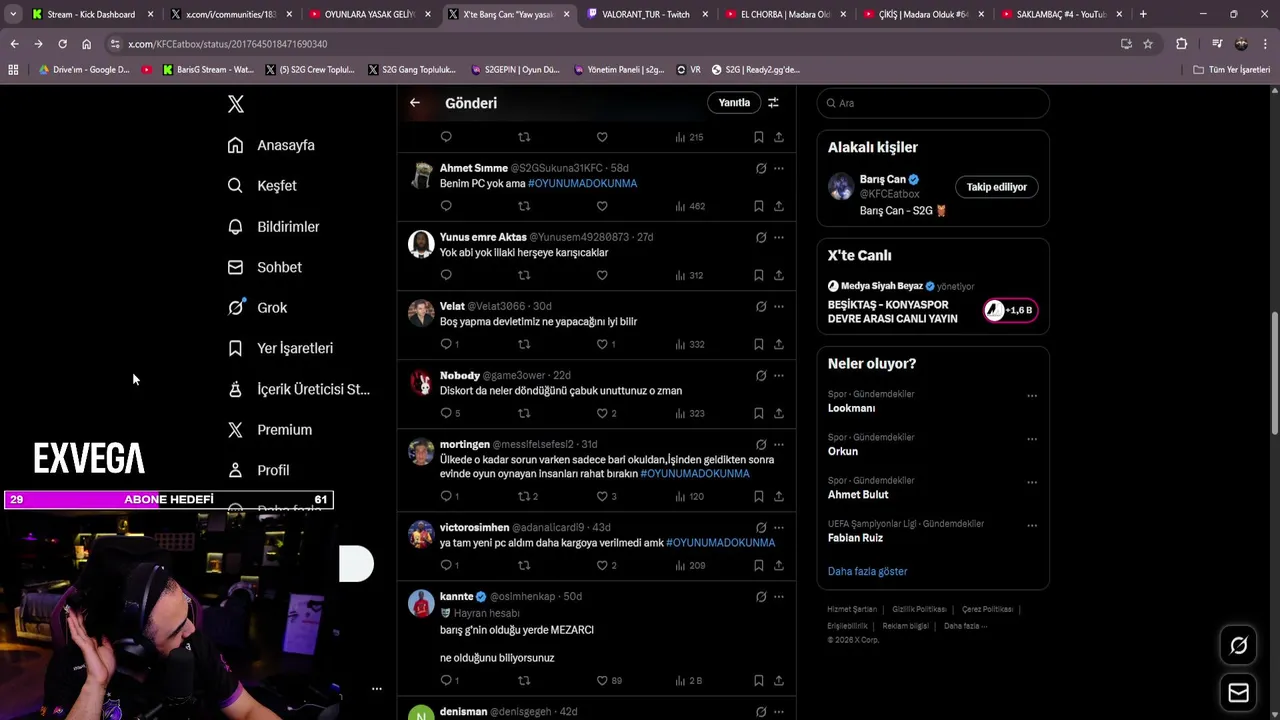
Task: Repost mortingen's reply
Action: click(524, 496)
